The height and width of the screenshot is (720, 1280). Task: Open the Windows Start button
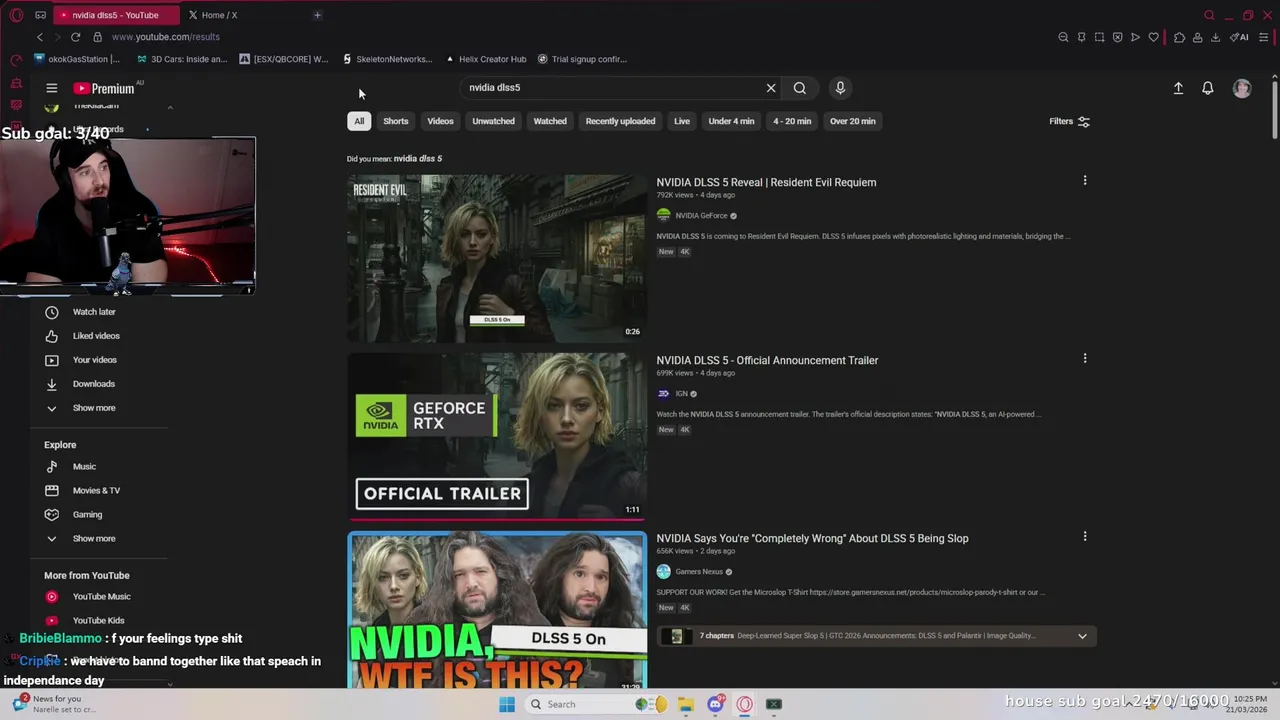(507, 704)
